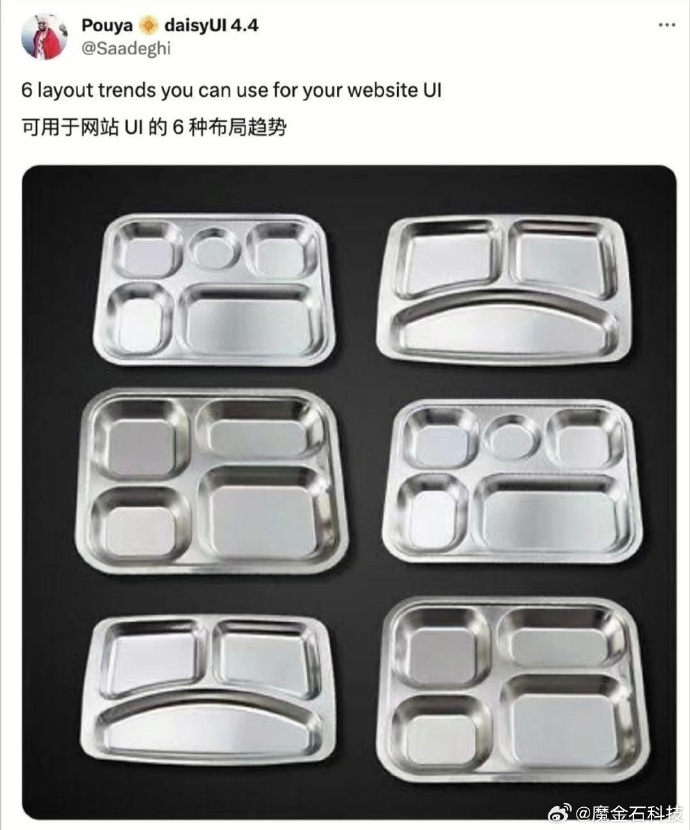Click the daisy emoji badge beside Pouya

149,25
